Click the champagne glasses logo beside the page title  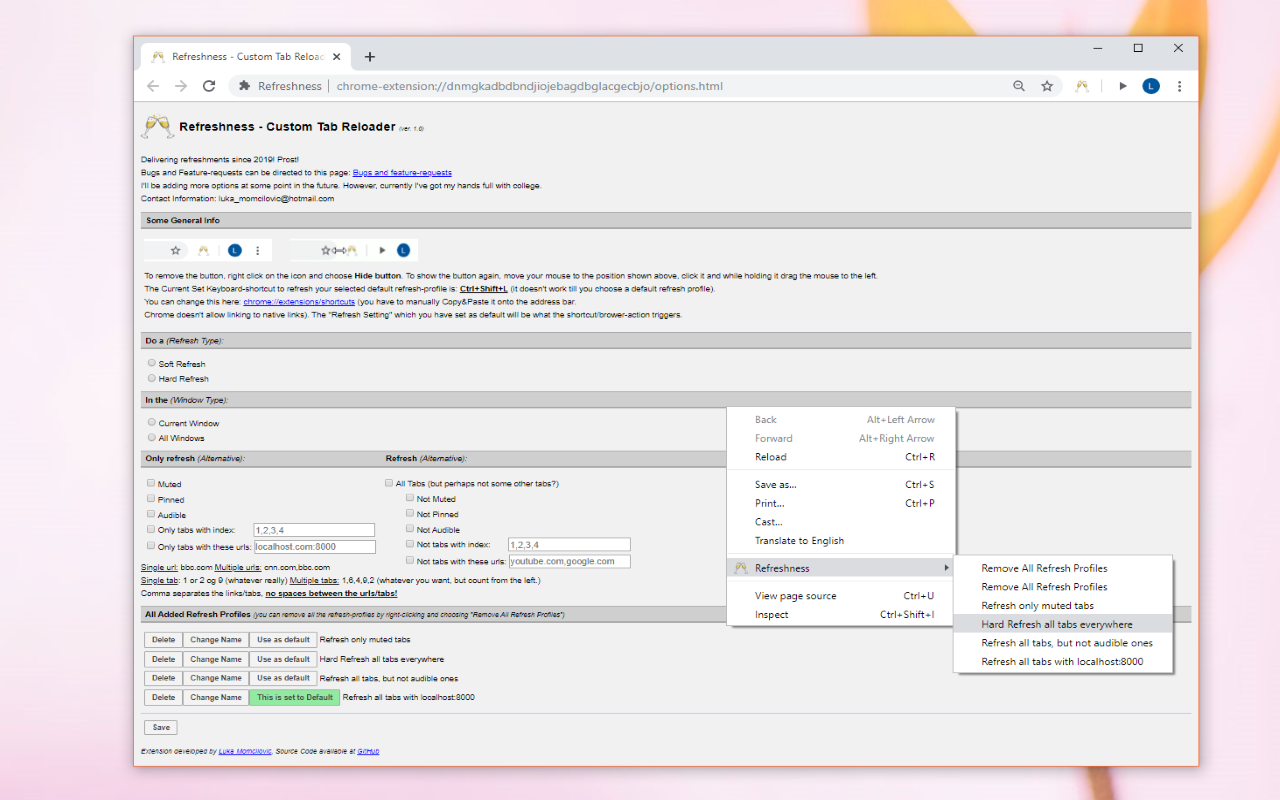click(x=157, y=127)
